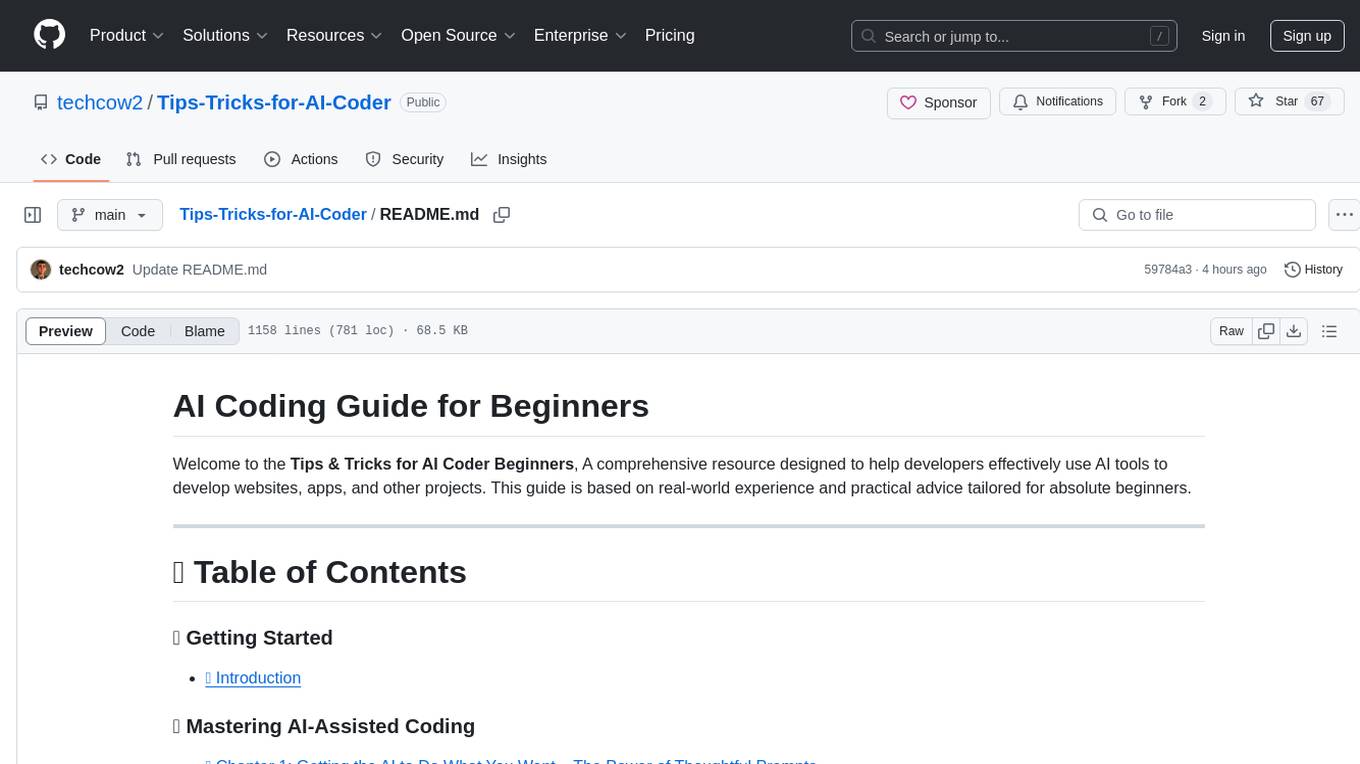Fork the repository
The image size is (1360, 764).
point(1175,102)
